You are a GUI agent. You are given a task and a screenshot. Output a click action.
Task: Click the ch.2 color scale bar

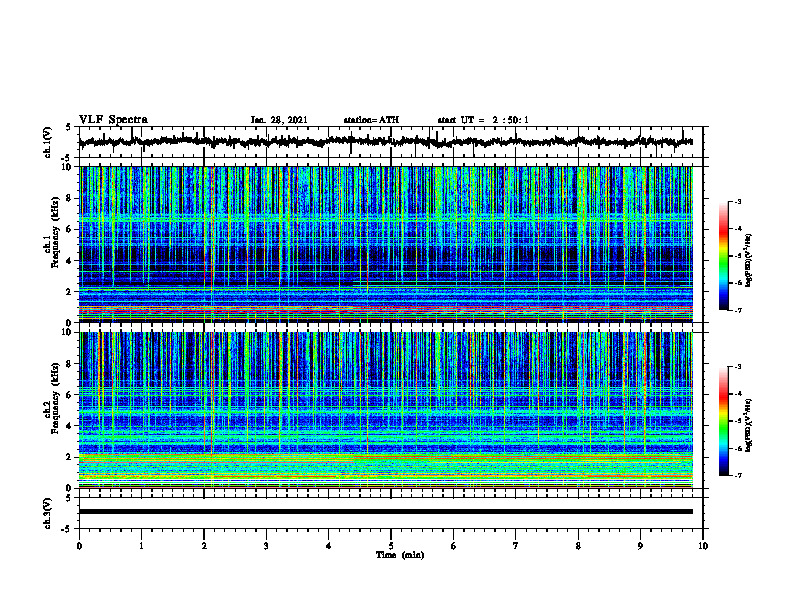pyautogui.click(x=723, y=421)
